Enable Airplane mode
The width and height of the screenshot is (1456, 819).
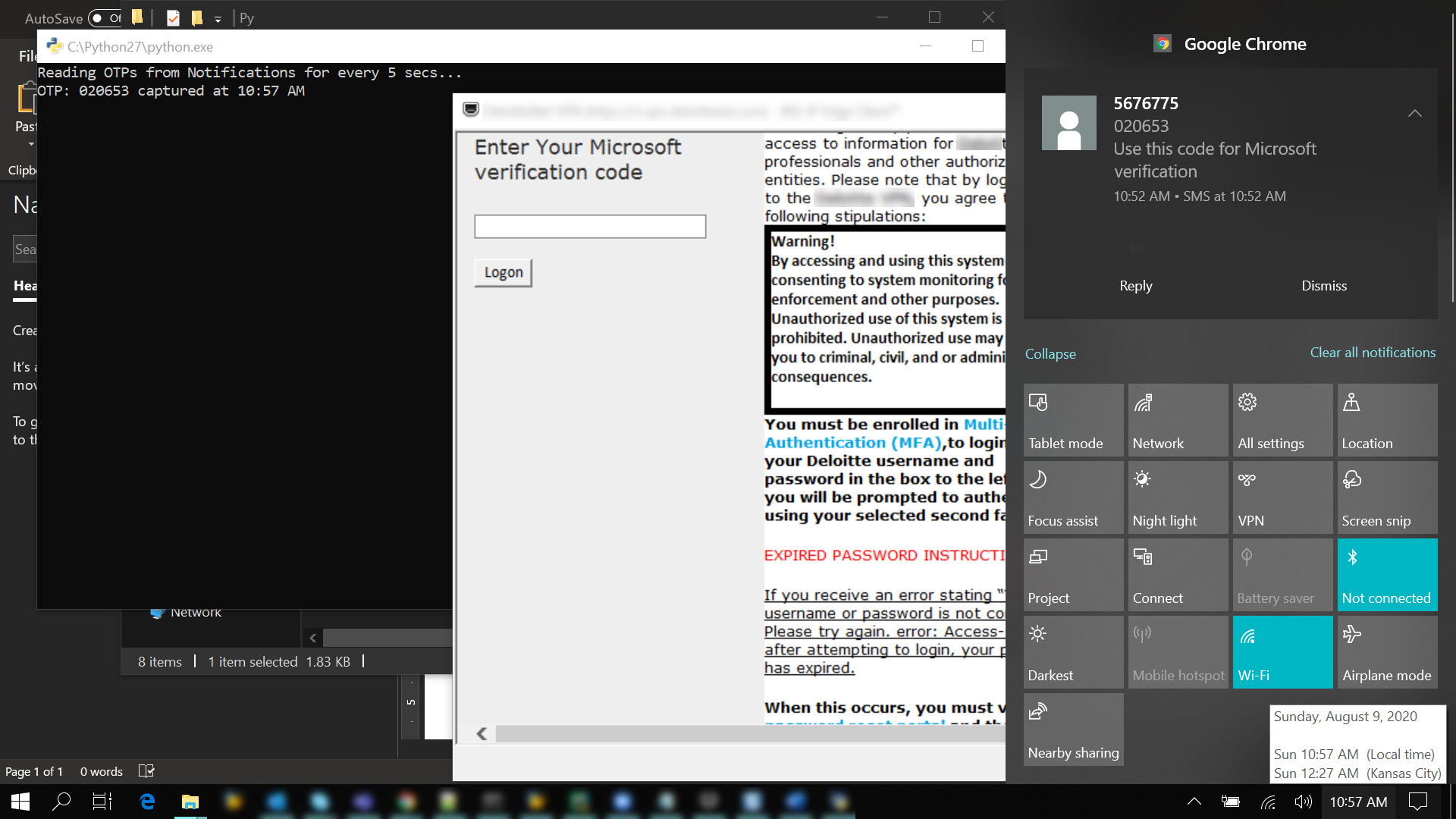[x=1387, y=652]
